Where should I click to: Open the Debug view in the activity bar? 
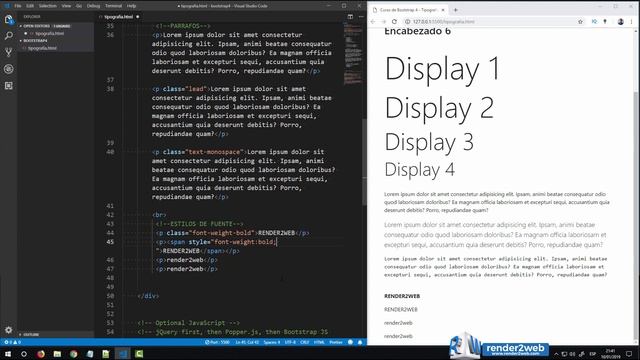pos(9,69)
